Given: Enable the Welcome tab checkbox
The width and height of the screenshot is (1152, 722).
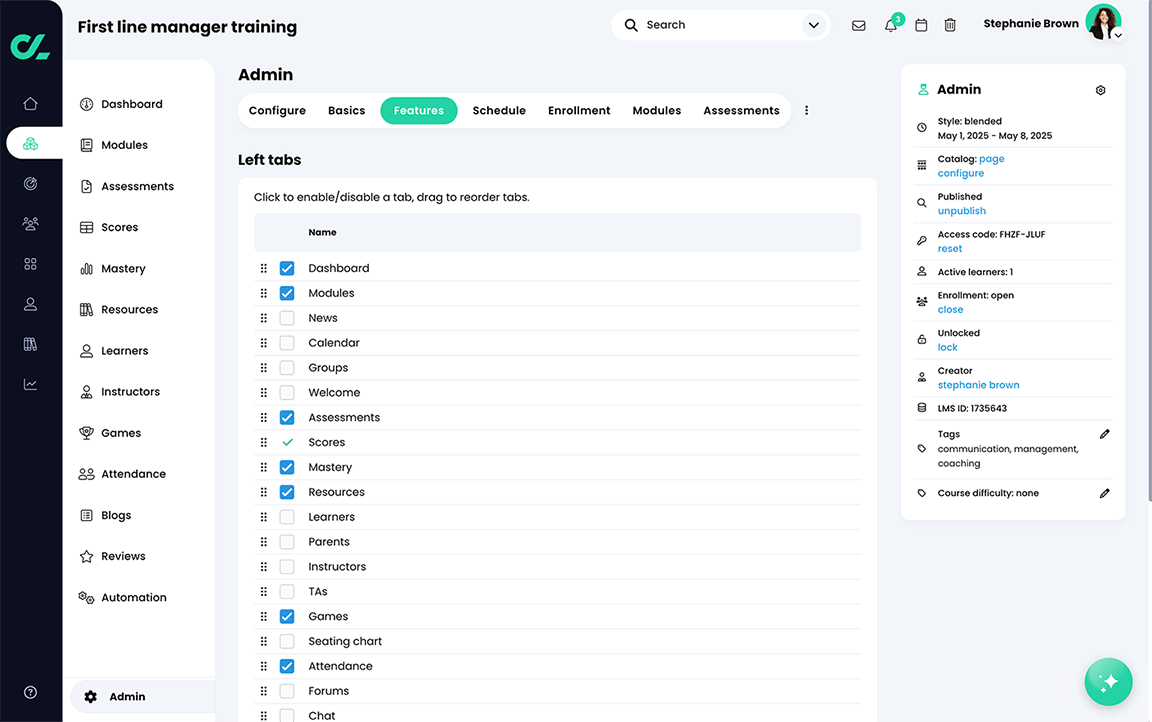Looking at the screenshot, I should pyautogui.click(x=287, y=392).
